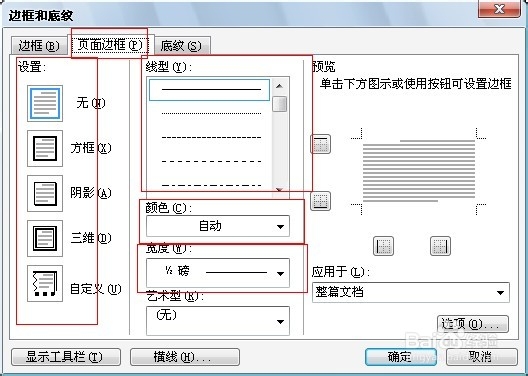Click the line style scrollbar thumb
Image resolution: width=528 pixels, height=376 pixels.
pyautogui.click(x=280, y=104)
